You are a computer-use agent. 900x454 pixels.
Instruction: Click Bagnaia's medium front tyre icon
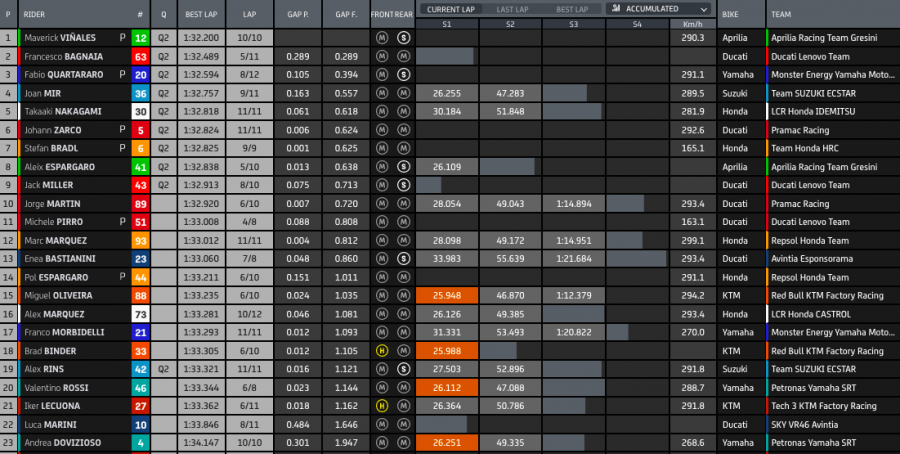381,56
